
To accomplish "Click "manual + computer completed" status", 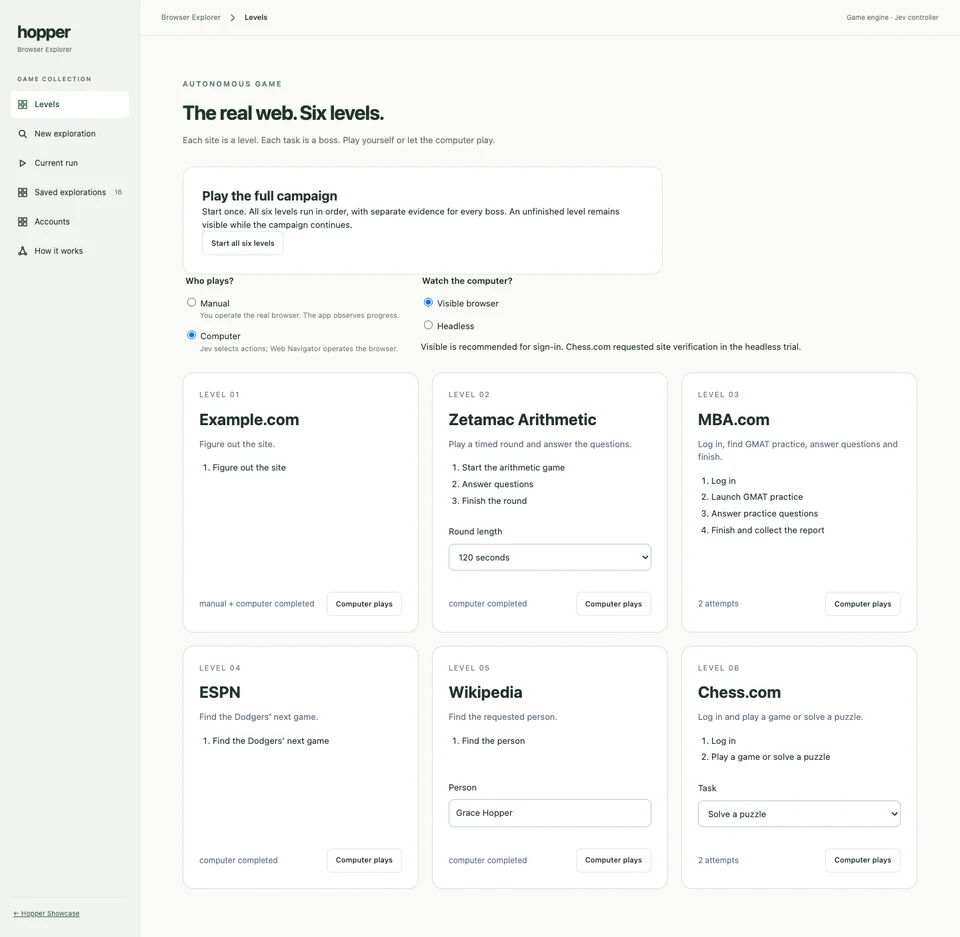I will point(257,604).
